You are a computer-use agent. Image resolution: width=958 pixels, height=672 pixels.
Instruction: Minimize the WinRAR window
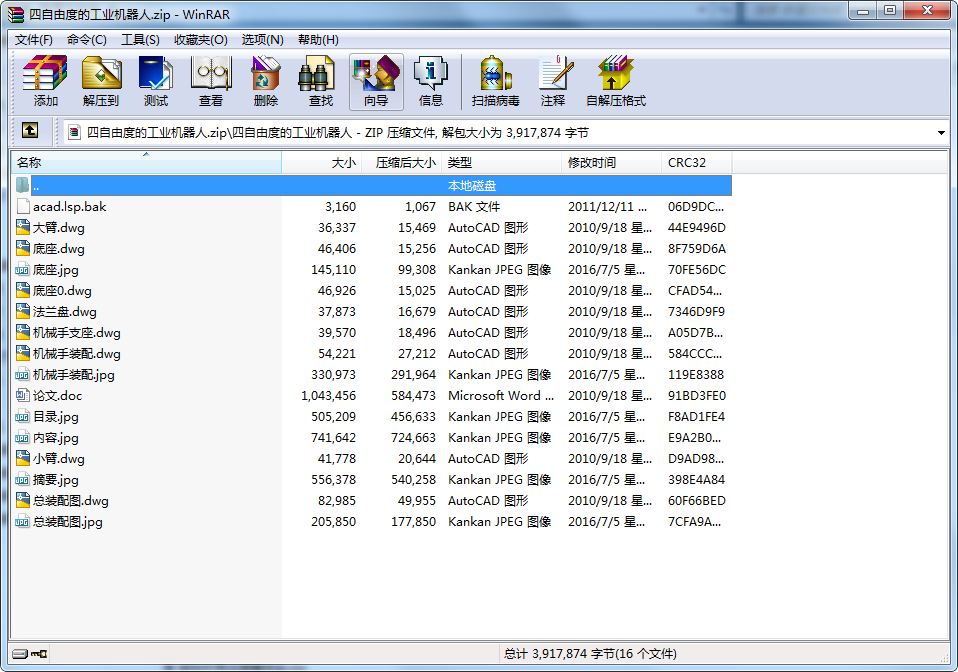click(863, 10)
